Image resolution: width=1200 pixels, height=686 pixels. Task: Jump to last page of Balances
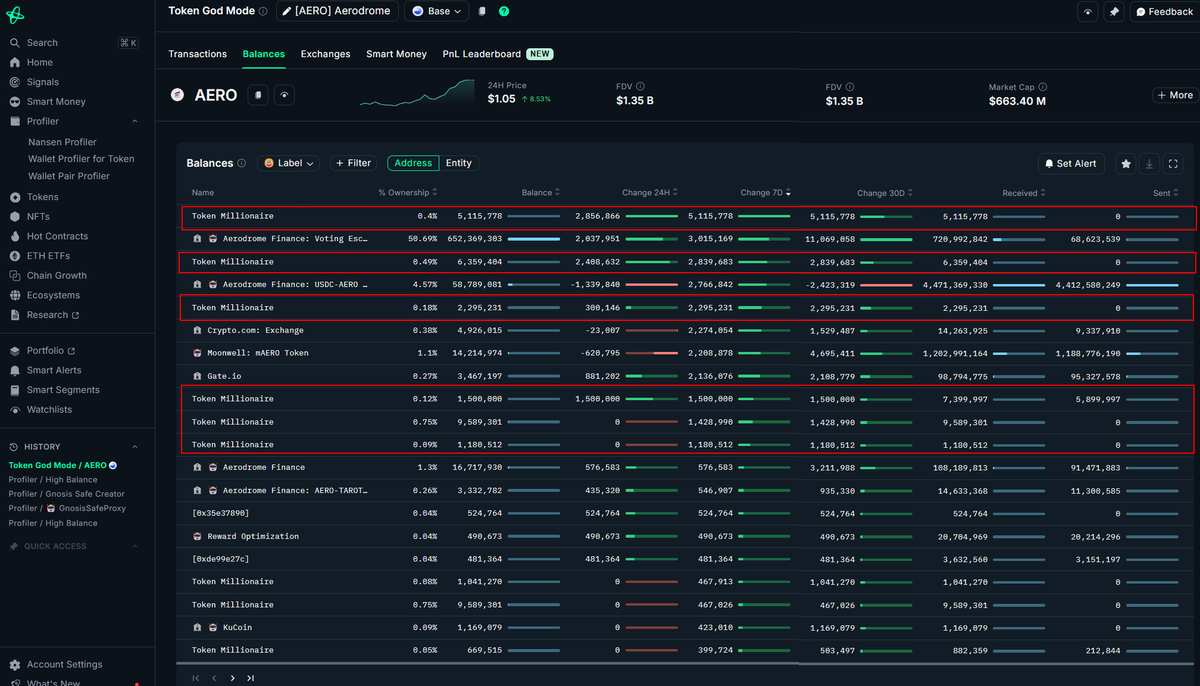click(x=251, y=678)
